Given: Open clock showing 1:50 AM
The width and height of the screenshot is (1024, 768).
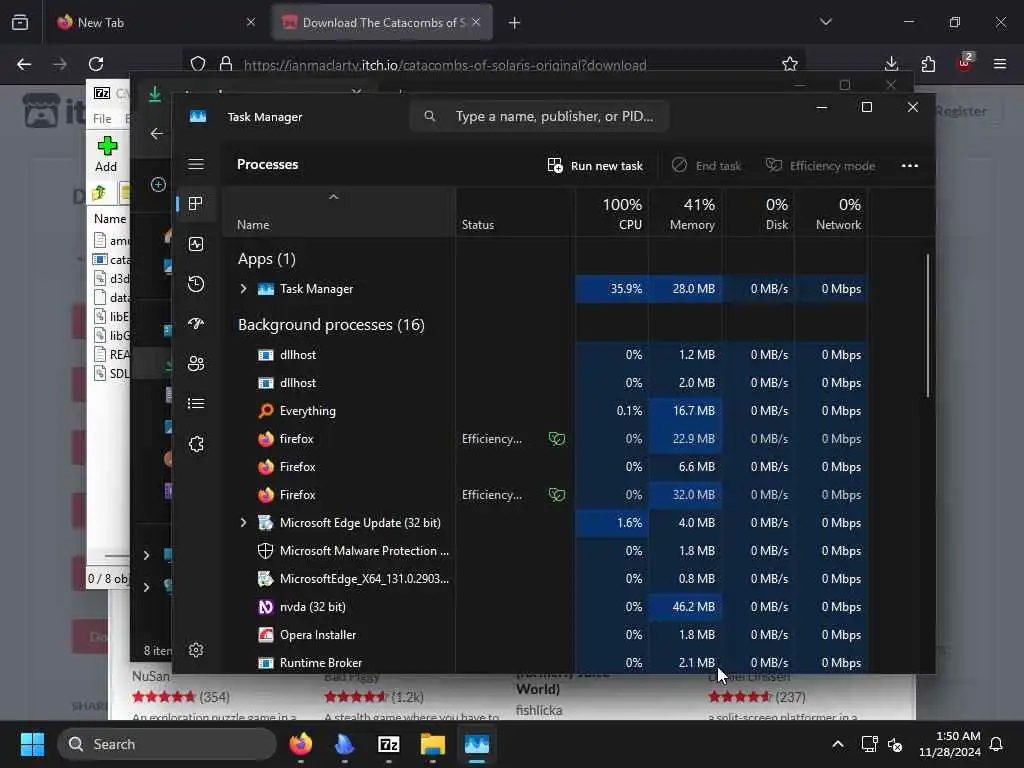Looking at the screenshot, I should tap(950, 744).
